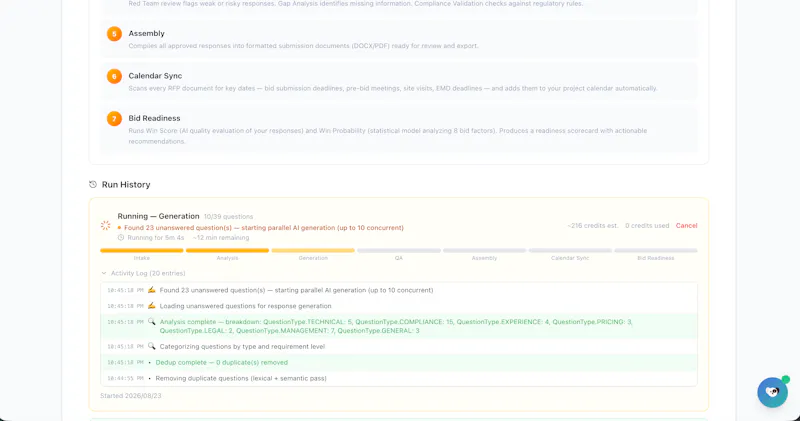Click the Loading unanswered questions log entry
800x421 pixels.
click(x=399, y=306)
